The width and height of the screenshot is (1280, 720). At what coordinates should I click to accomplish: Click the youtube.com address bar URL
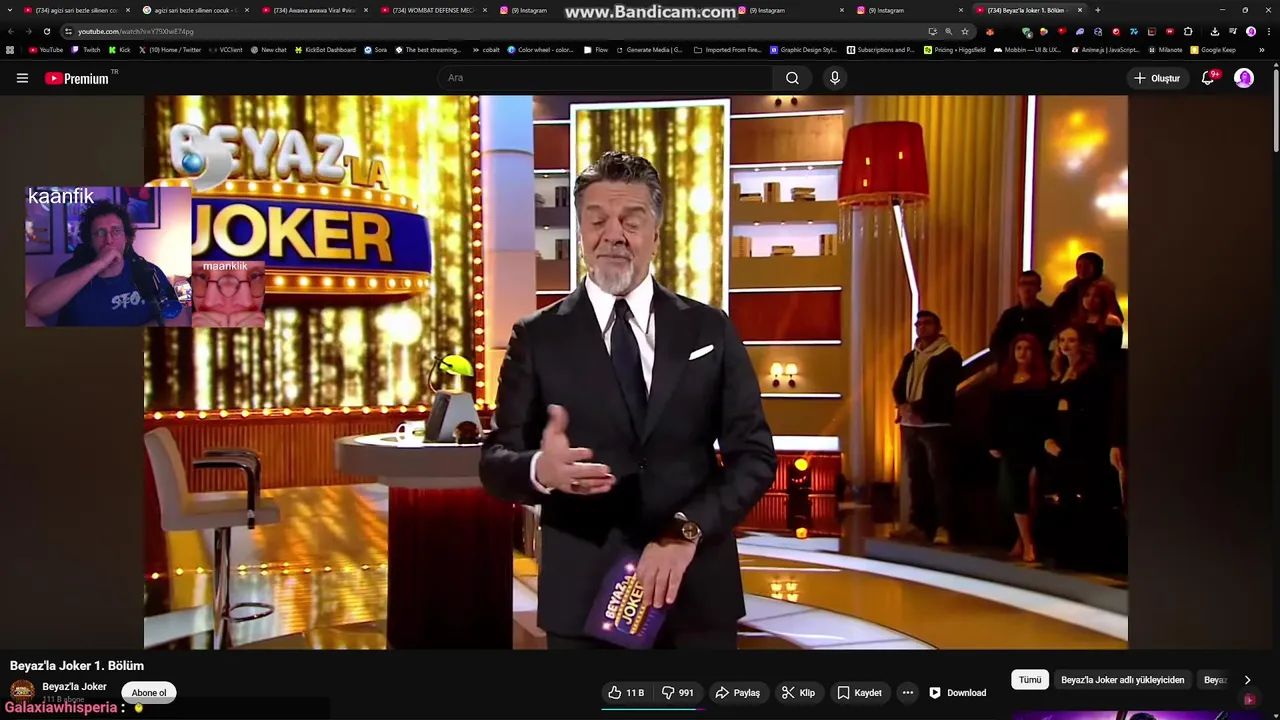(x=136, y=31)
